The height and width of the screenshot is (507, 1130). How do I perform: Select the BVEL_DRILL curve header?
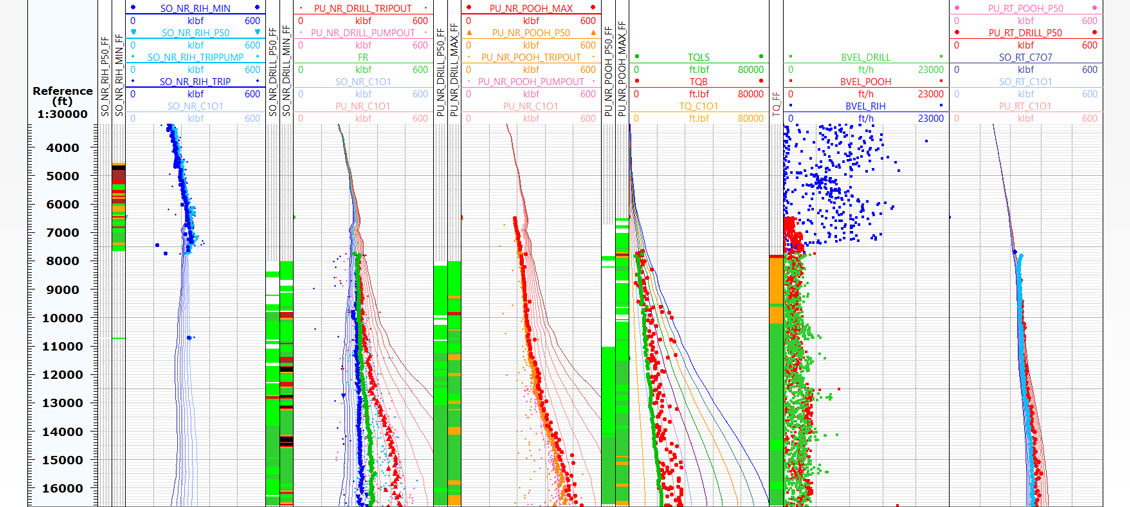pos(865,57)
